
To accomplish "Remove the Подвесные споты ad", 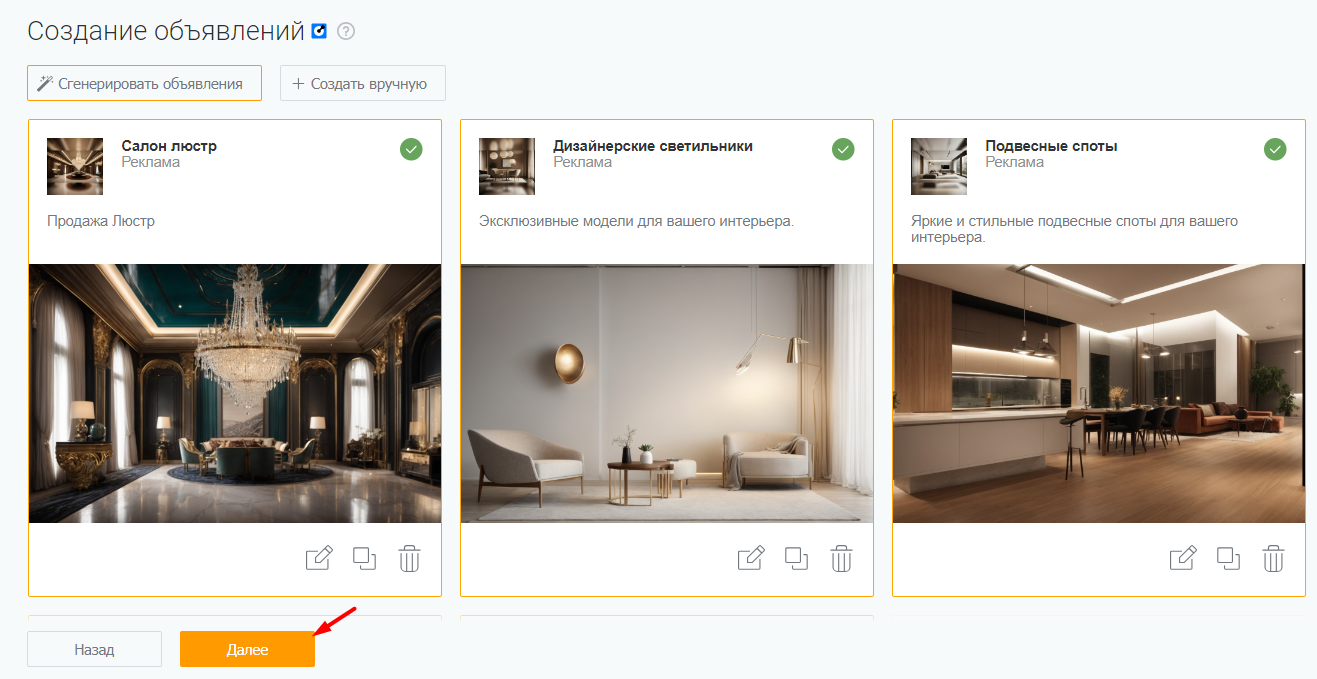I will pos(1274,558).
